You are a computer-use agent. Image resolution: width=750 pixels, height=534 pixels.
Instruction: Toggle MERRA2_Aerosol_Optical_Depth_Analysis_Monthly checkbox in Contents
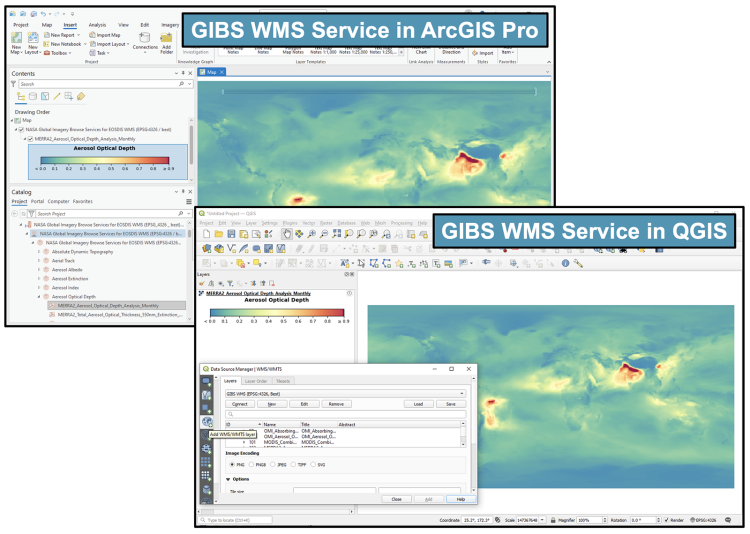click(30, 139)
